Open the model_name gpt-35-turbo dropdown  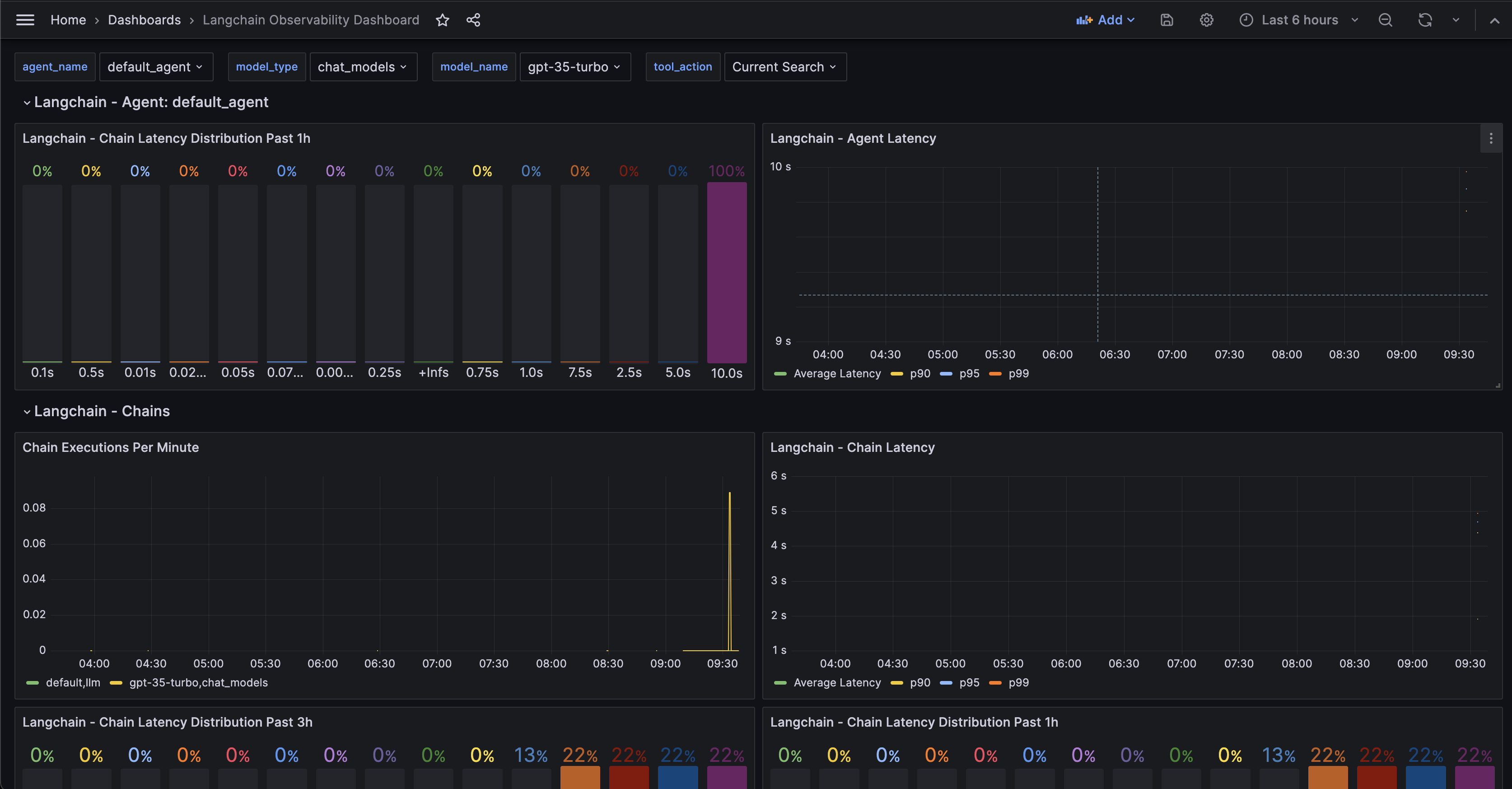(x=575, y=67)
